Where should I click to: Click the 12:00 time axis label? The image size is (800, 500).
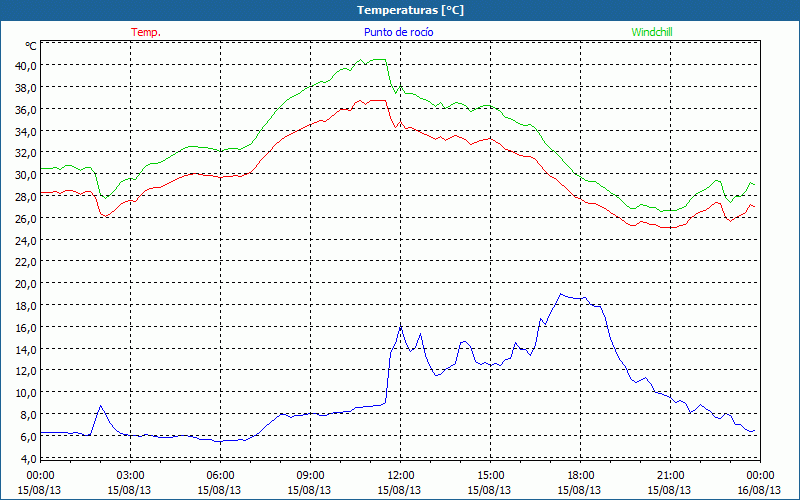tap(401, 476)
